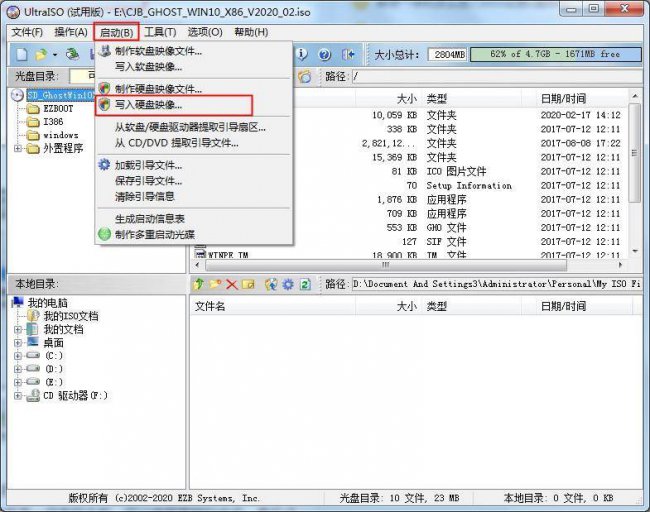Click the 大小 column header in upper list
The height and width of the screenshot is (512, 650).
coord(388,99)
